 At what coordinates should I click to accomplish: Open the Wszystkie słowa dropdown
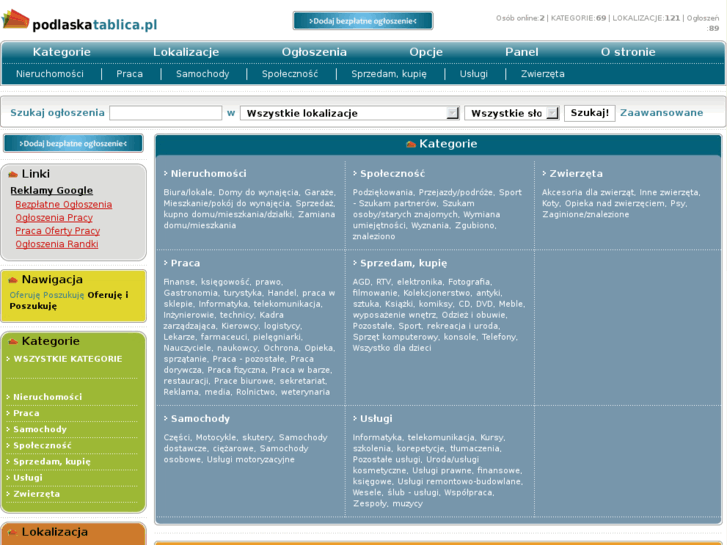click(512, 113)
